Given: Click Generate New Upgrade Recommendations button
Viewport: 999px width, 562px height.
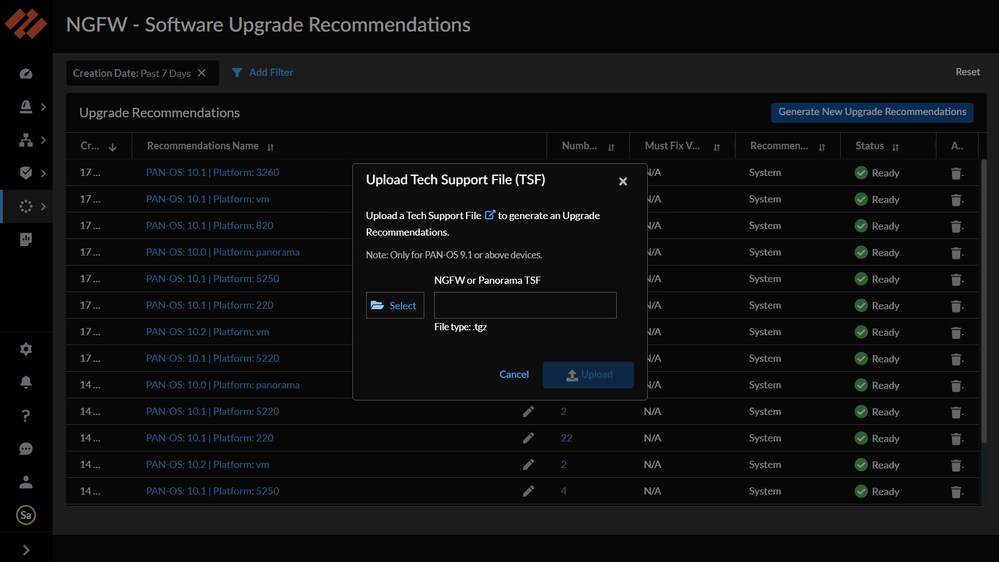Looking at the screenshot, I should tap(872, 112).
